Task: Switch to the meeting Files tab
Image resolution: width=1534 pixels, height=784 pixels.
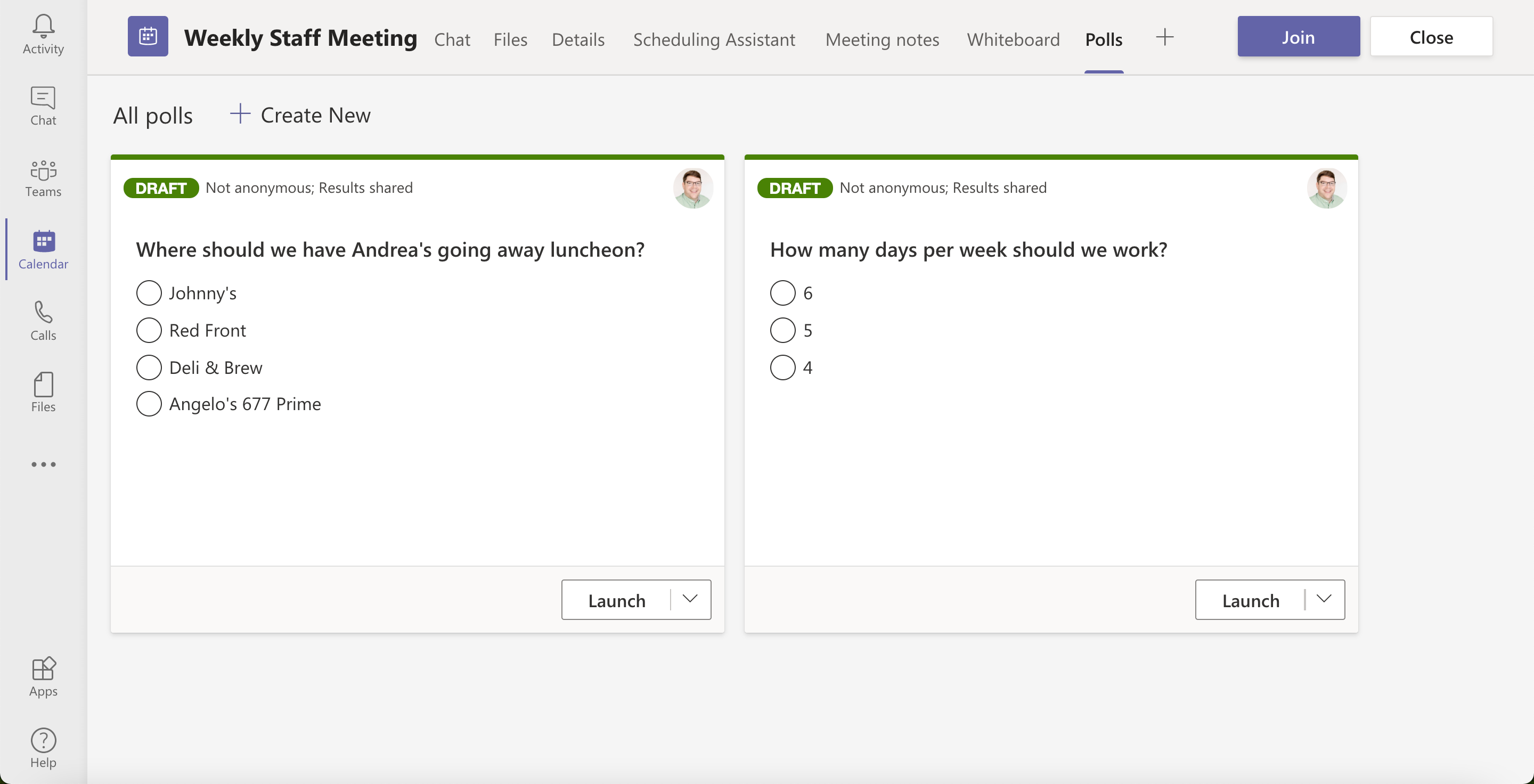Action: 510,39
